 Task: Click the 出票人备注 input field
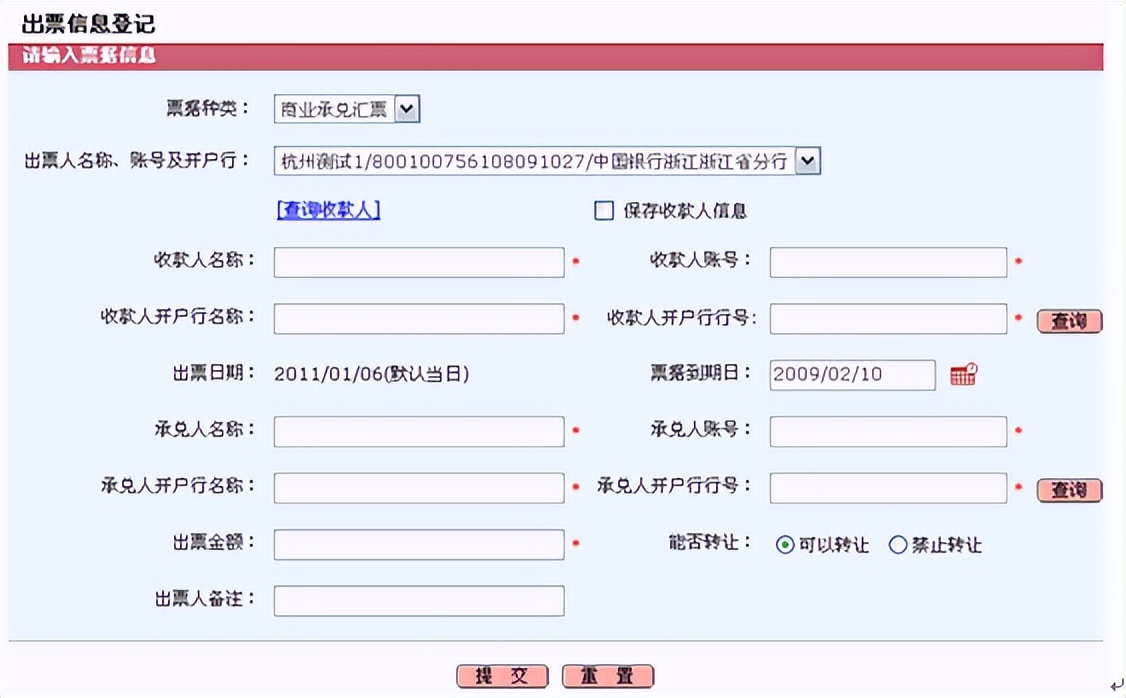418,601
